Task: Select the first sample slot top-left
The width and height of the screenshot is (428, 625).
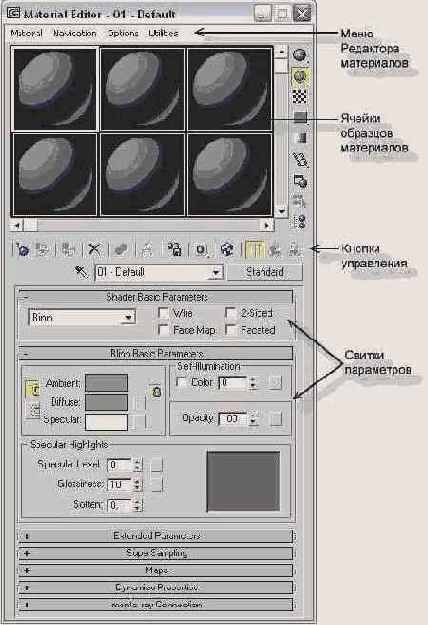Action: tap(55, 88)
